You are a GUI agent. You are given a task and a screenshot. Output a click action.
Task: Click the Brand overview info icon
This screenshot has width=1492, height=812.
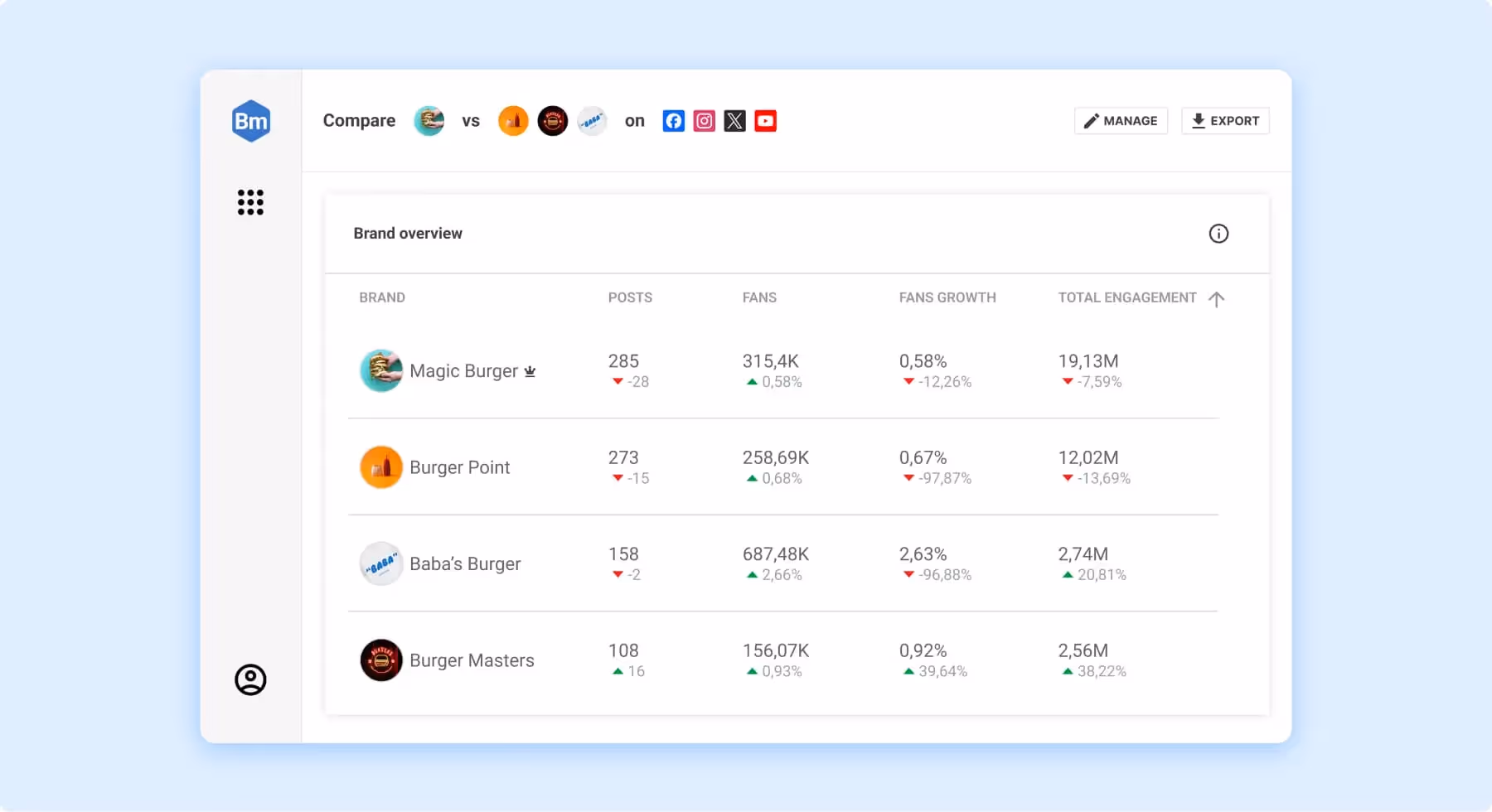tap(1218, 234)
